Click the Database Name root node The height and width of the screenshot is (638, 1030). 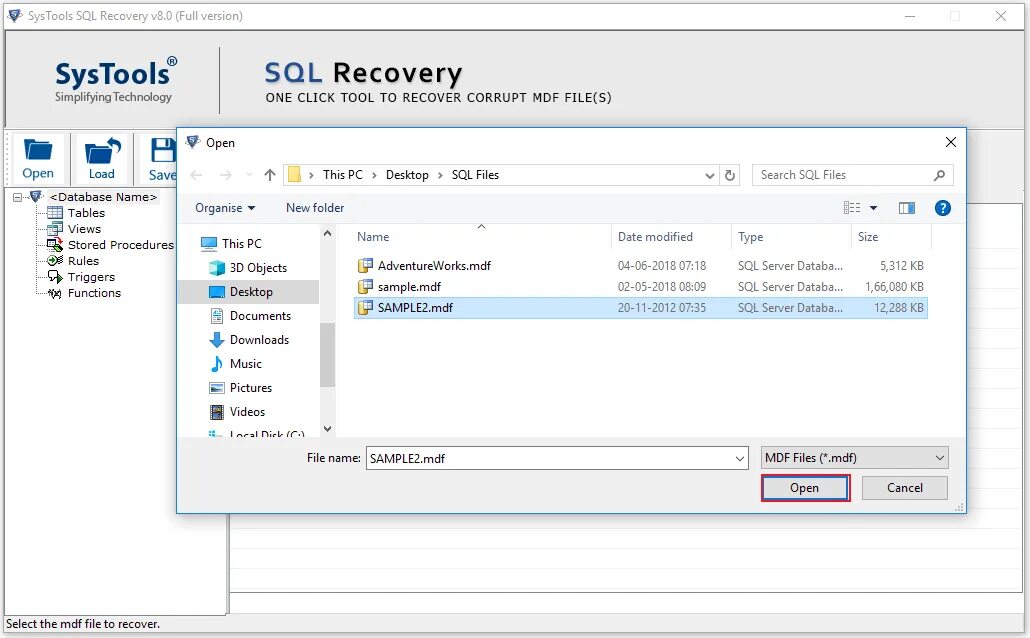pyautogui.click(x=103, y=197)
